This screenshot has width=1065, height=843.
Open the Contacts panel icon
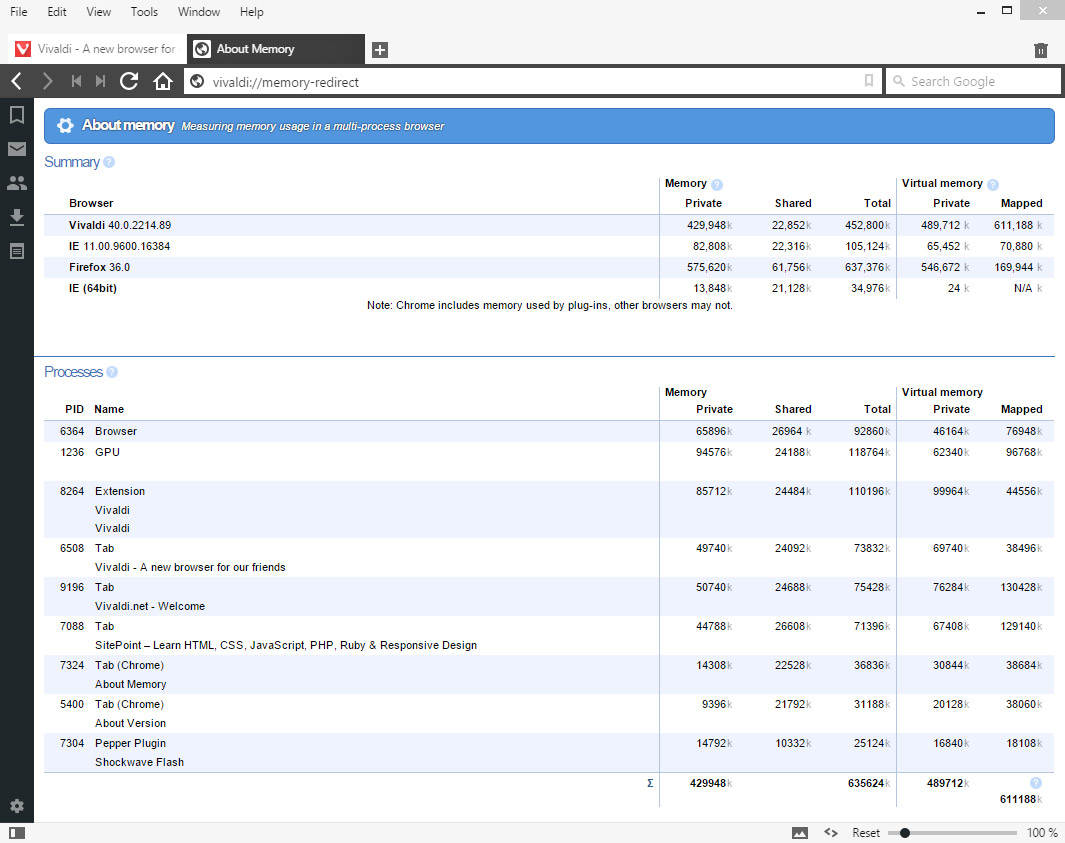point(16,183)
